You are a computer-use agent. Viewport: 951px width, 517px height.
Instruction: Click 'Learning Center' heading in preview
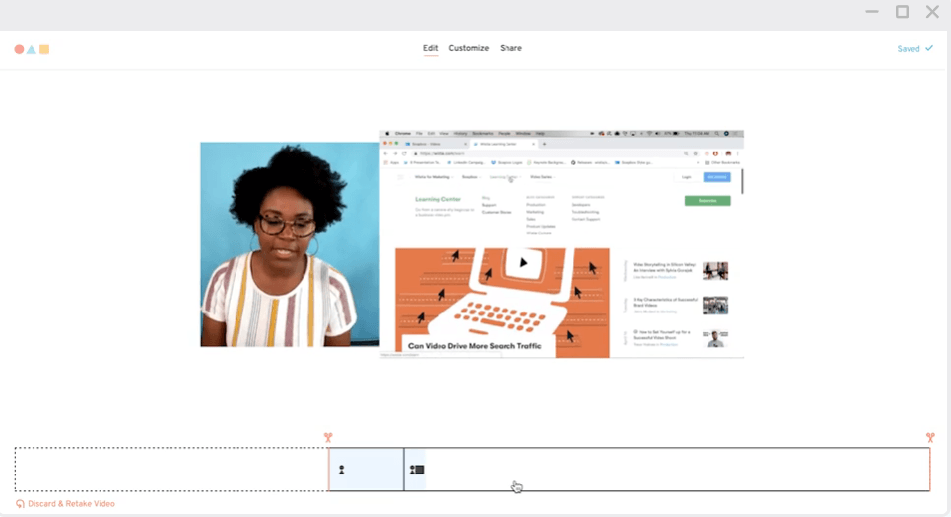438,199
